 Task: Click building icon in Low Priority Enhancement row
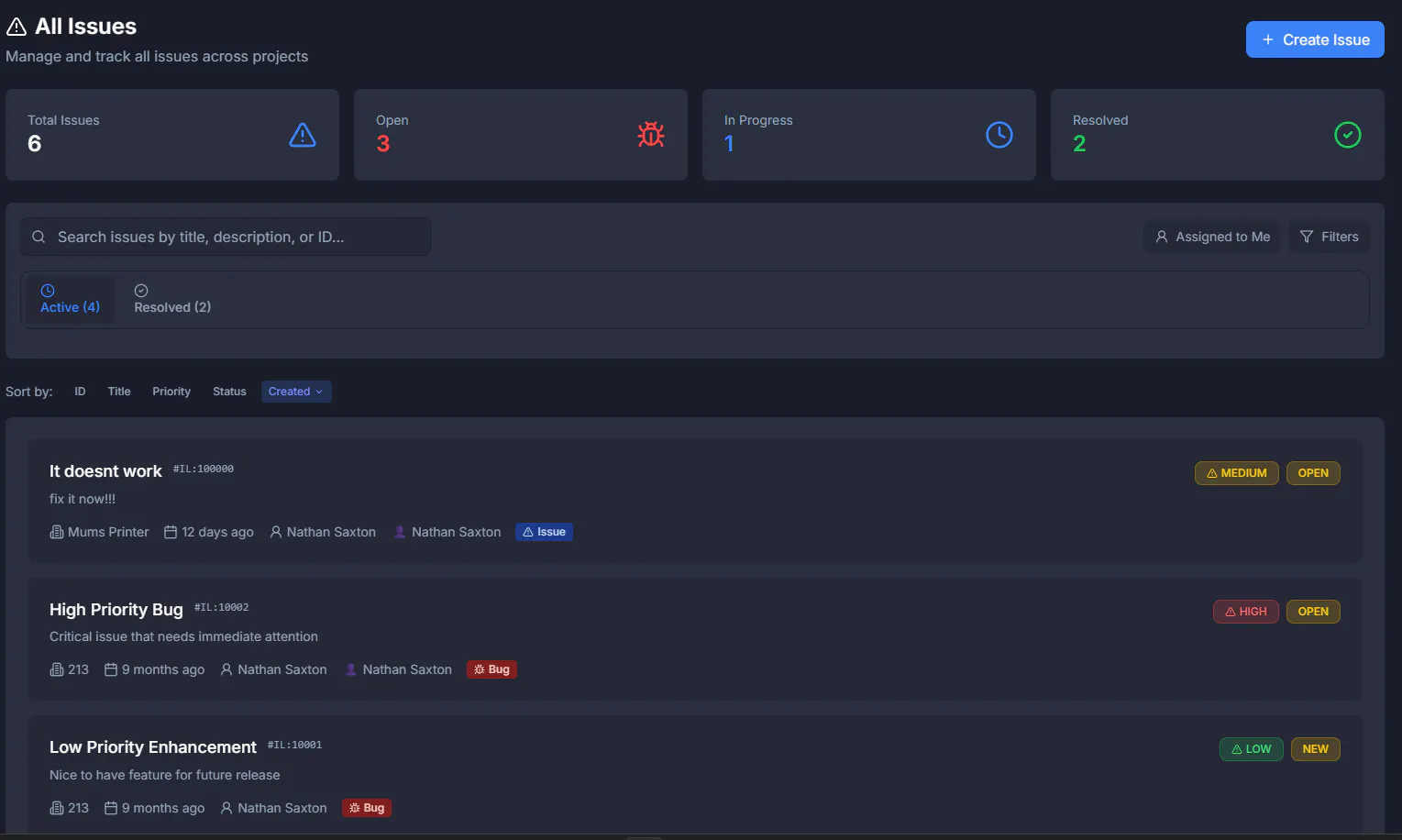click(57, 808)
